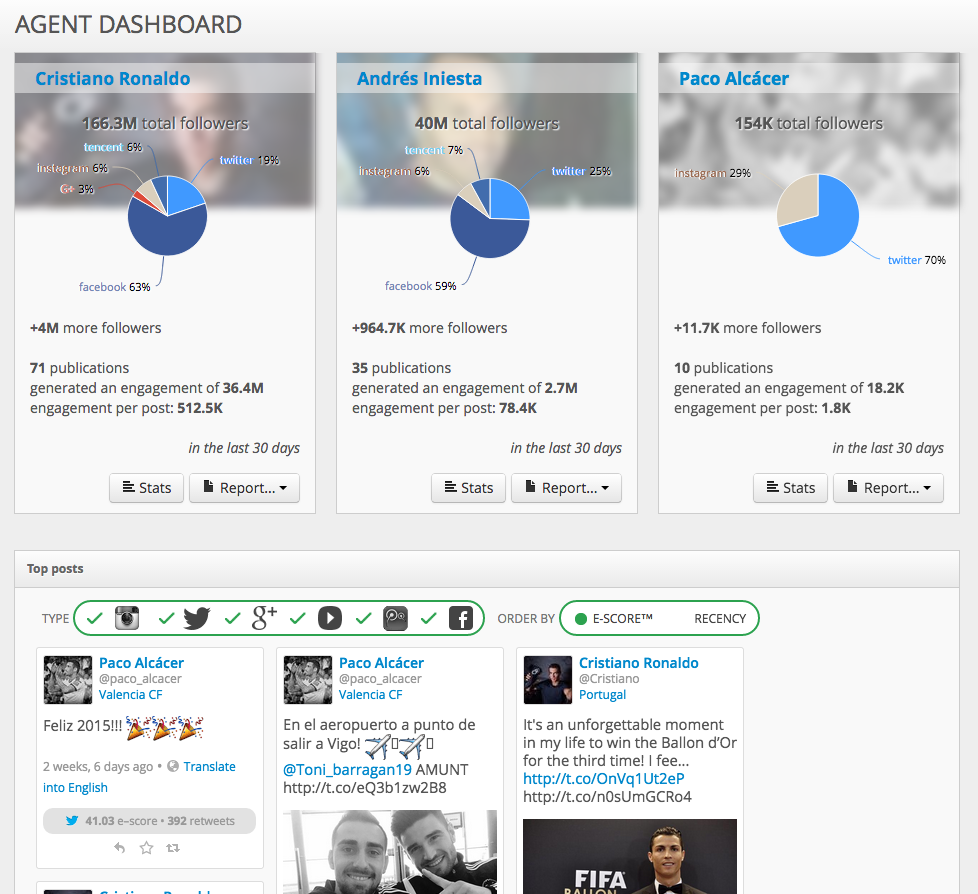This screenshot has width=978, height=894.
Task: Open Cristiano Ronaldo name in Ballon d'Or post
Action: (639, 663)
